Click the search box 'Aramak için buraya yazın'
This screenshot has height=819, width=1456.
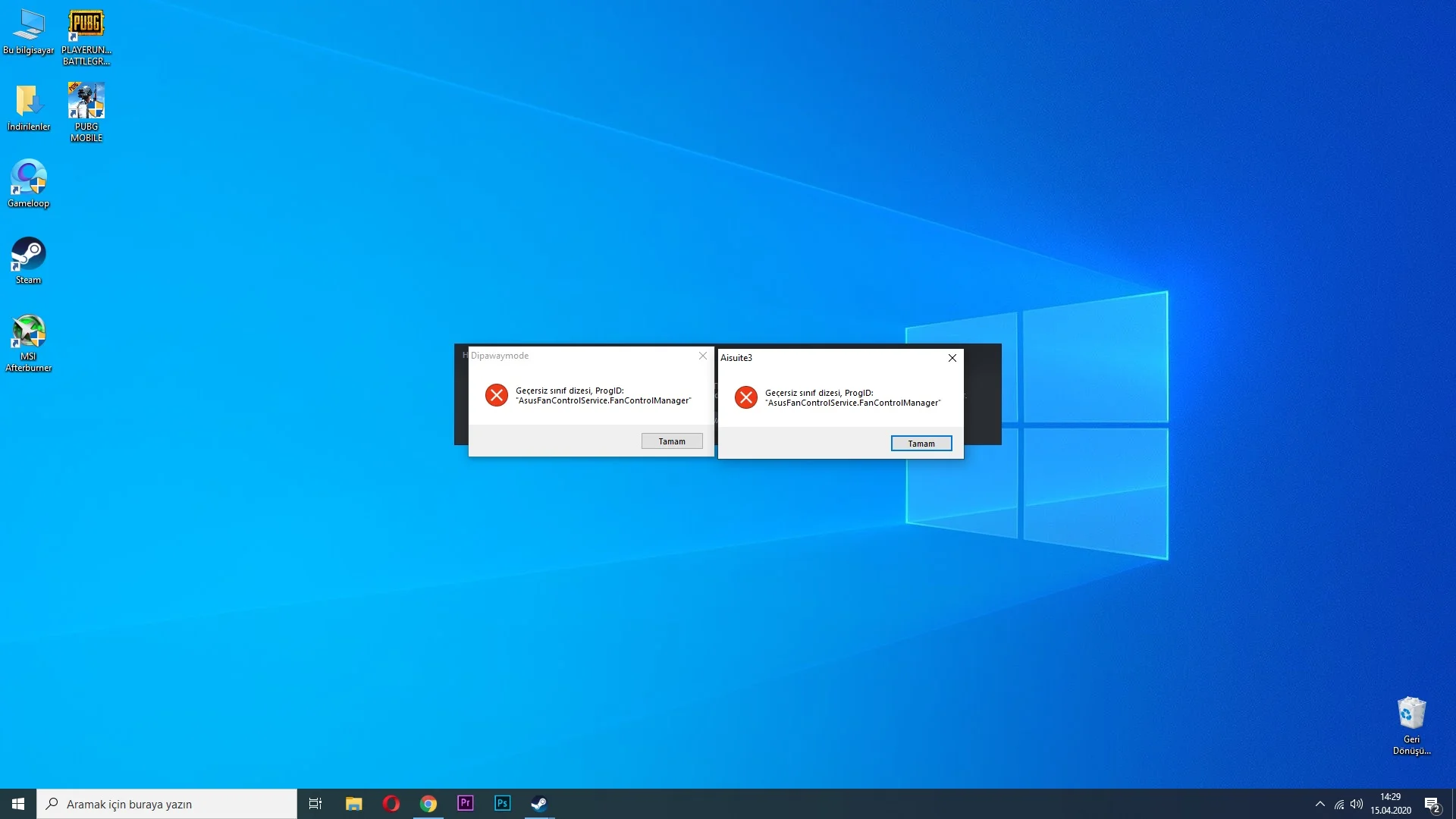tap(167, 804)
